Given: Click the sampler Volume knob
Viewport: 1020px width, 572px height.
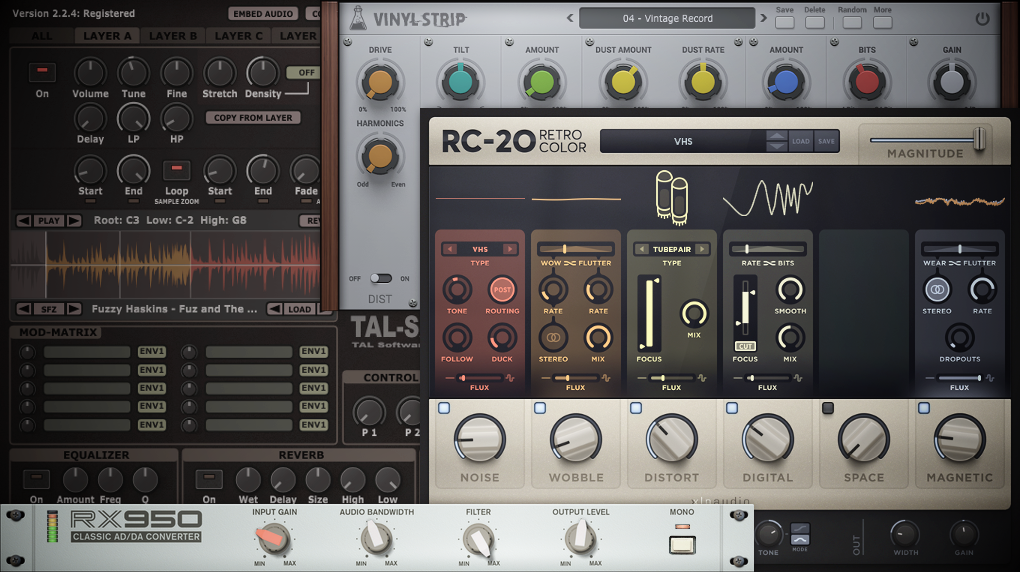Looking at the screenshot, I should 90,72.
